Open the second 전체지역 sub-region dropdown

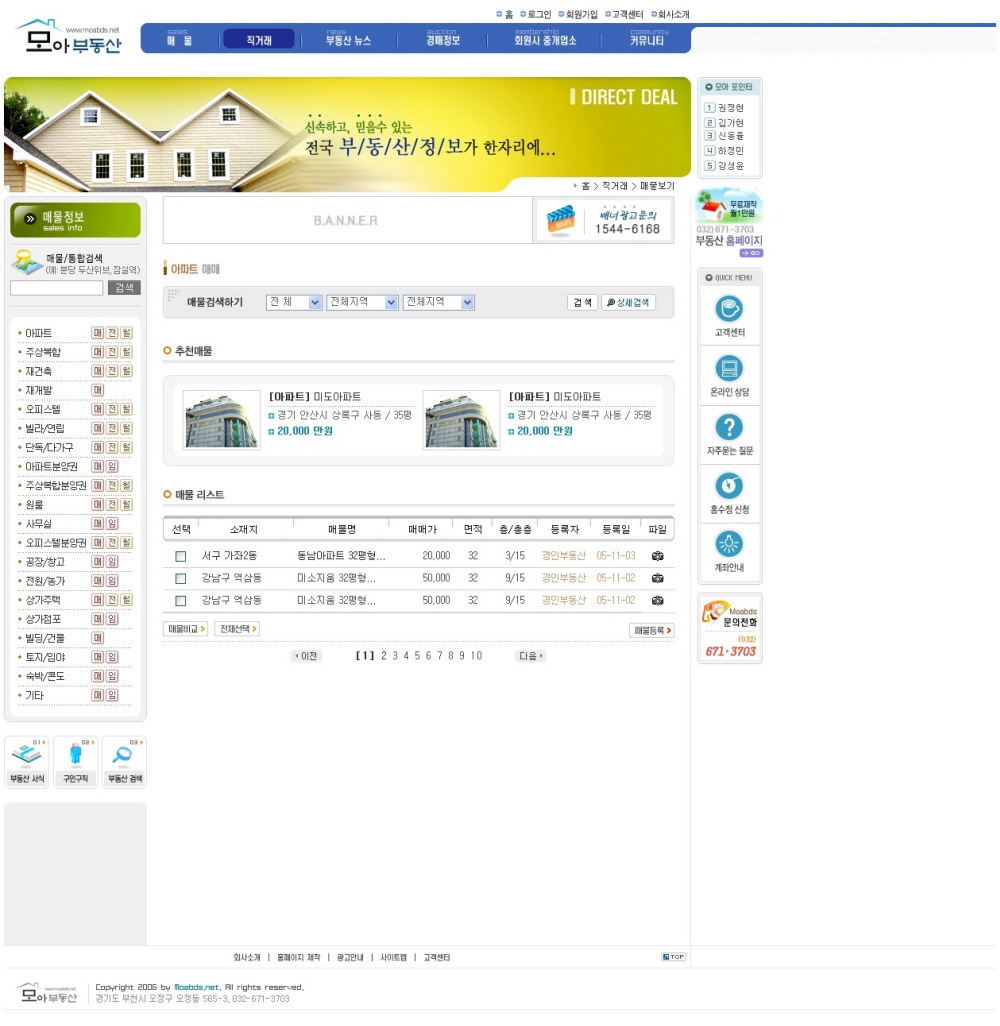[438, 302]
